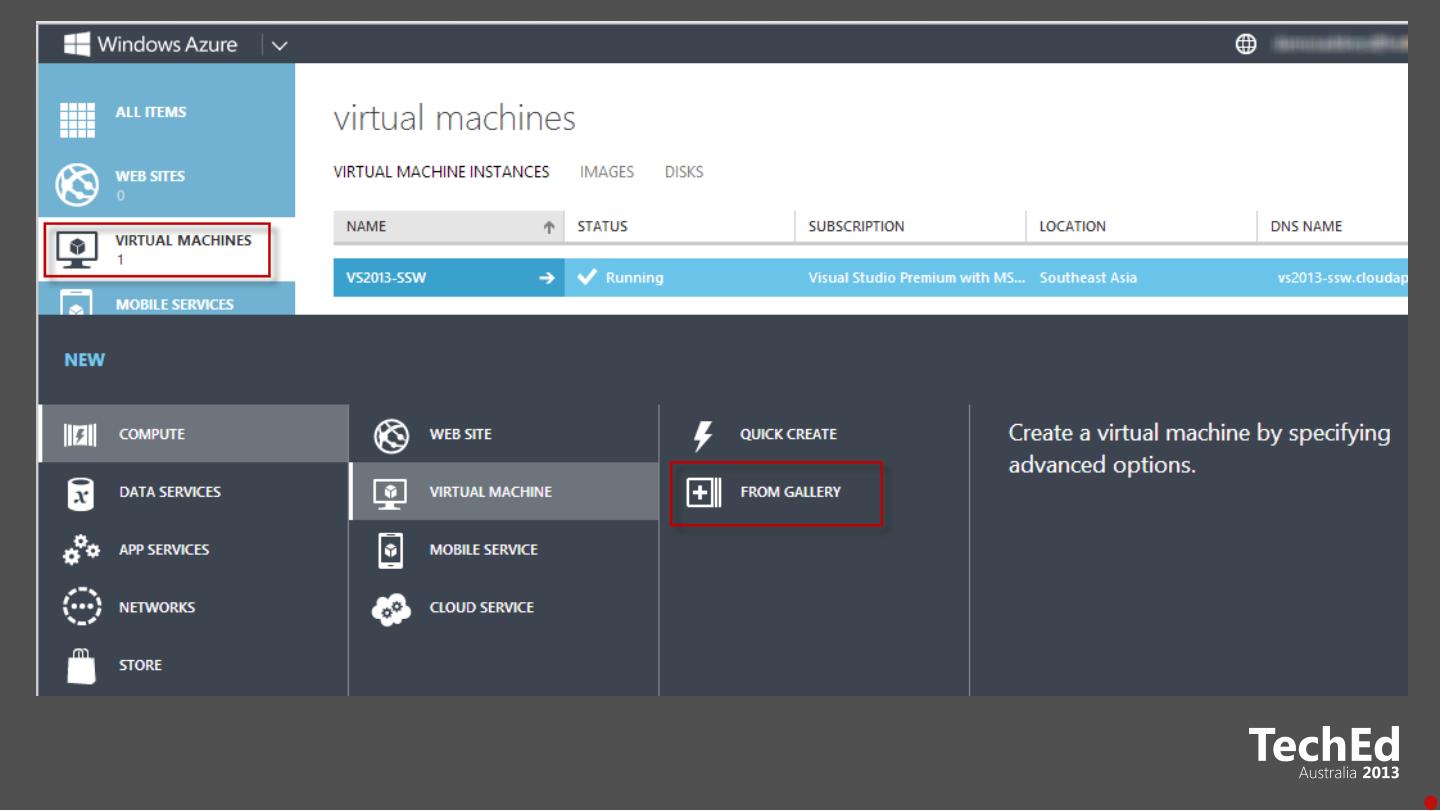Click the All Items grid icon
Screen dimensions: 1441x811
pyautogui.click(x=78, y=120)
